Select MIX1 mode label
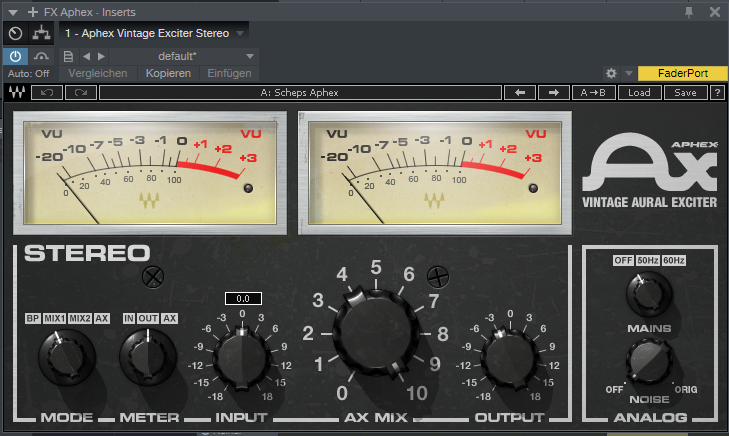Screen dimensions: 729x436 click(x=54, y=318)
